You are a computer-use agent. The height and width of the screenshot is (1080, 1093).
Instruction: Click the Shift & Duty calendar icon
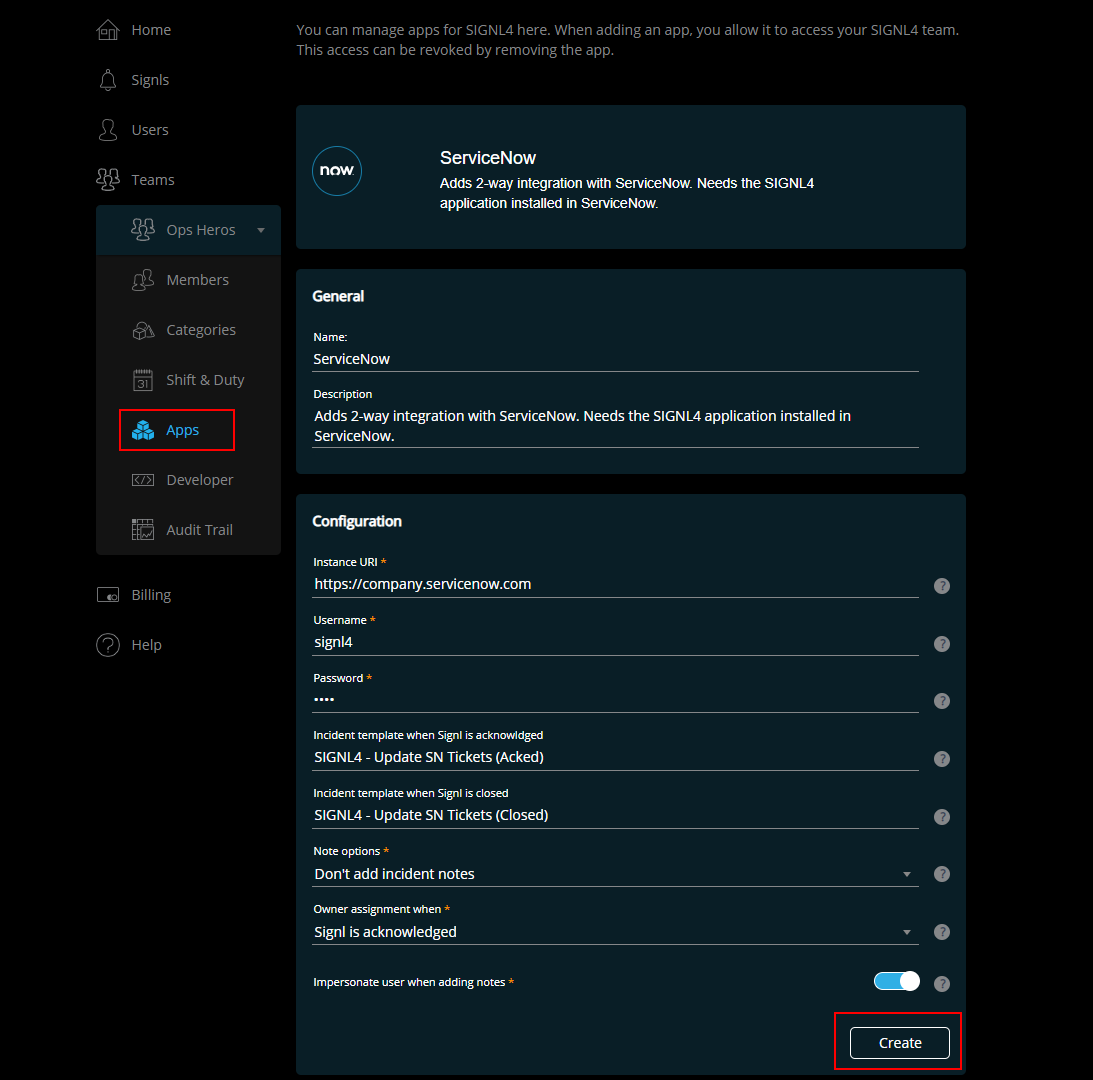tap(143, 380)
